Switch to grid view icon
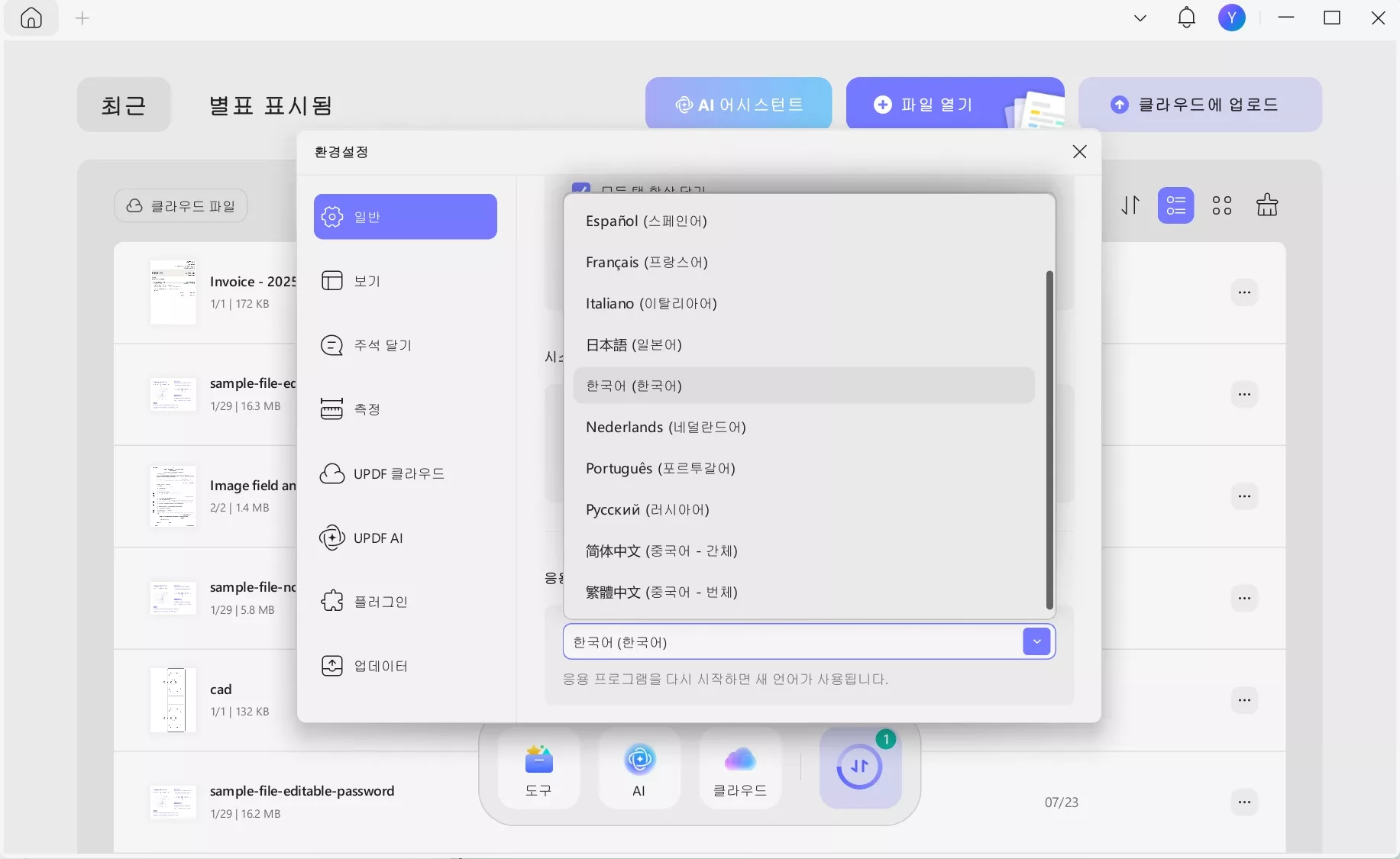1400x859 pixels. 1222,205
